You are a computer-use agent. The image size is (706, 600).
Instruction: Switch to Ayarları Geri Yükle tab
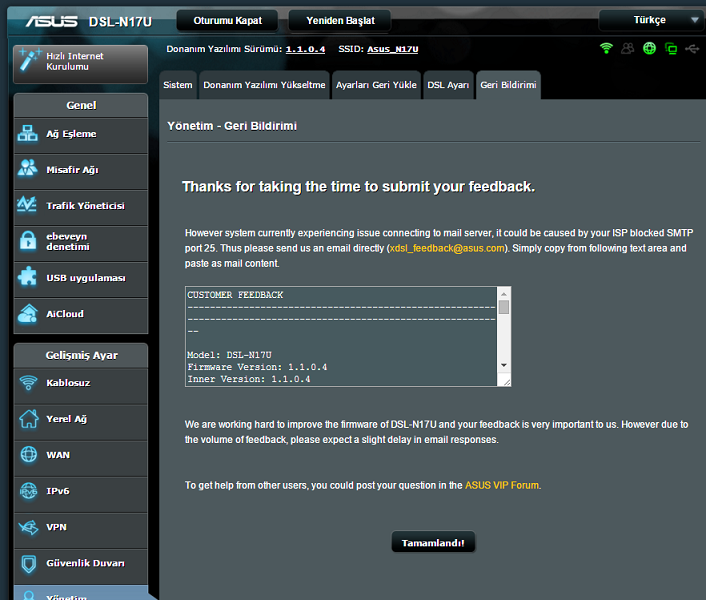pyautogui.click(x=376, y=85)
